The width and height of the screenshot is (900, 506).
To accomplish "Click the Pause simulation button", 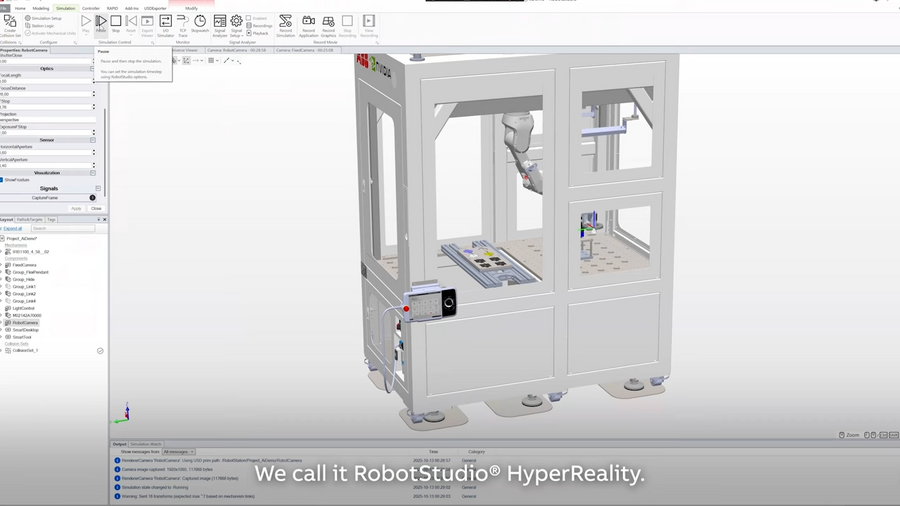I will (x=100, y=24).
